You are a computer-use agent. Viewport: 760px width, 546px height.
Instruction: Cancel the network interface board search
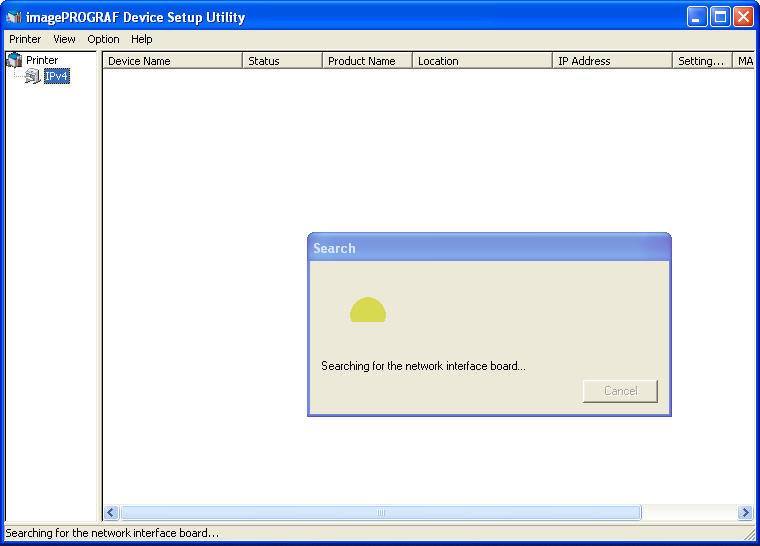click(620, 391)
